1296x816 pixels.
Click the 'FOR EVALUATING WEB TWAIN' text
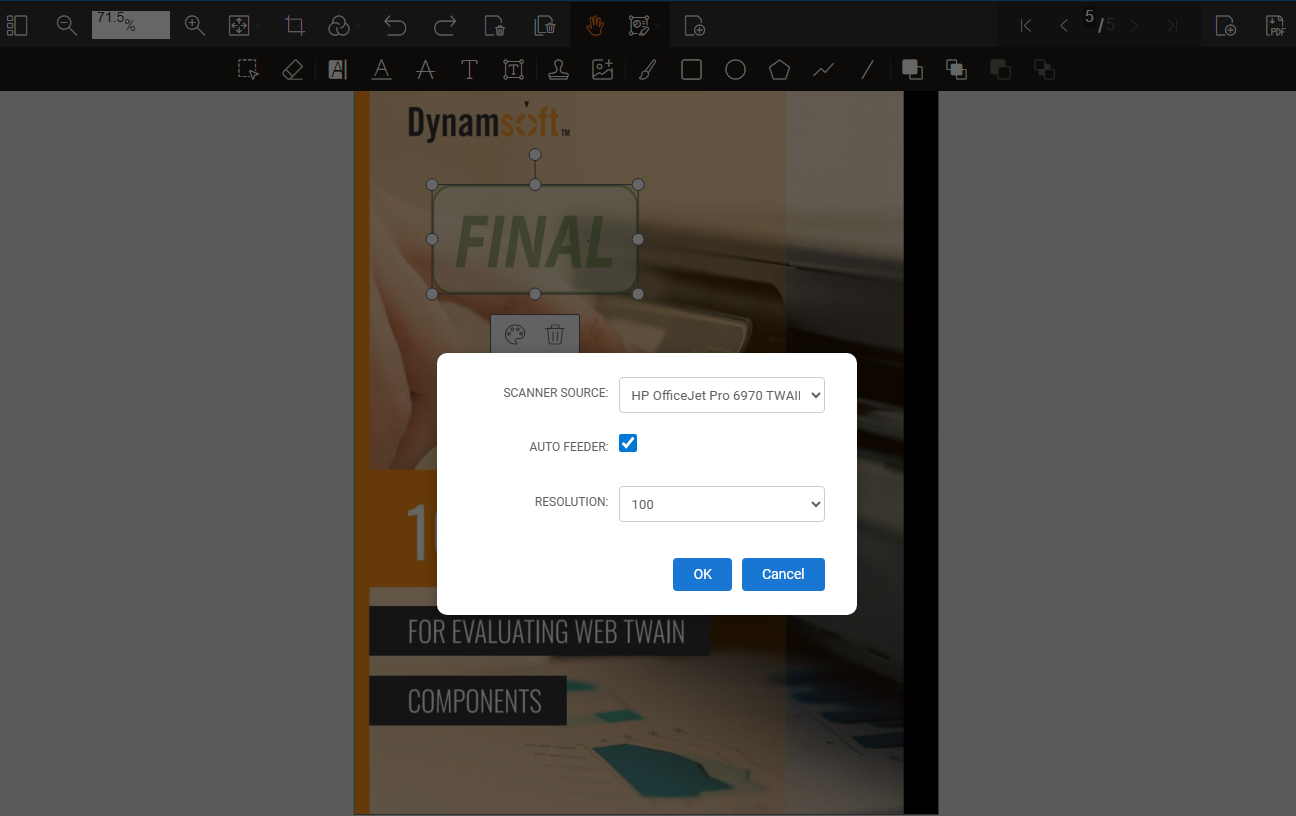pos(546,632)
